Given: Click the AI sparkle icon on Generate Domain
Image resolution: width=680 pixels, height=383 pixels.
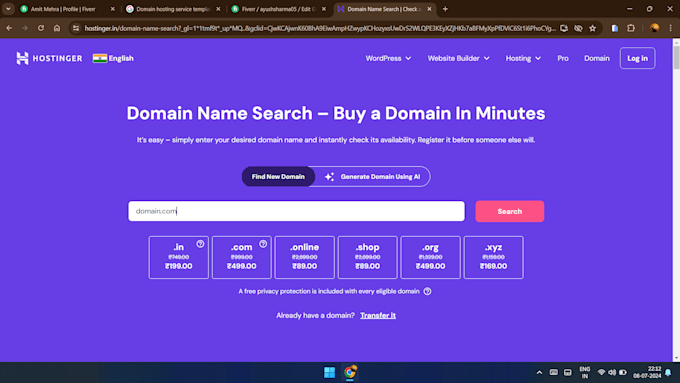Looking at the screenshot, I should tap(329, 177).
